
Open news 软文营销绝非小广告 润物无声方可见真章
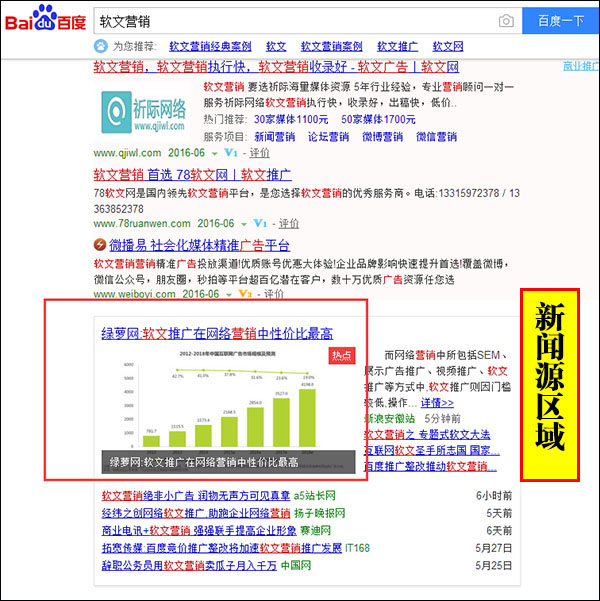[196, 496]
